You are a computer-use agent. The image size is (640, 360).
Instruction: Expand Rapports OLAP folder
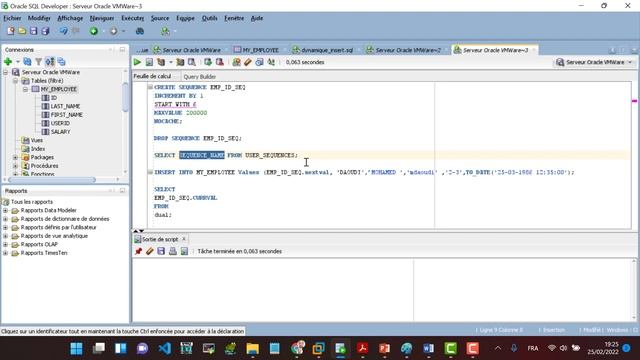5,244
